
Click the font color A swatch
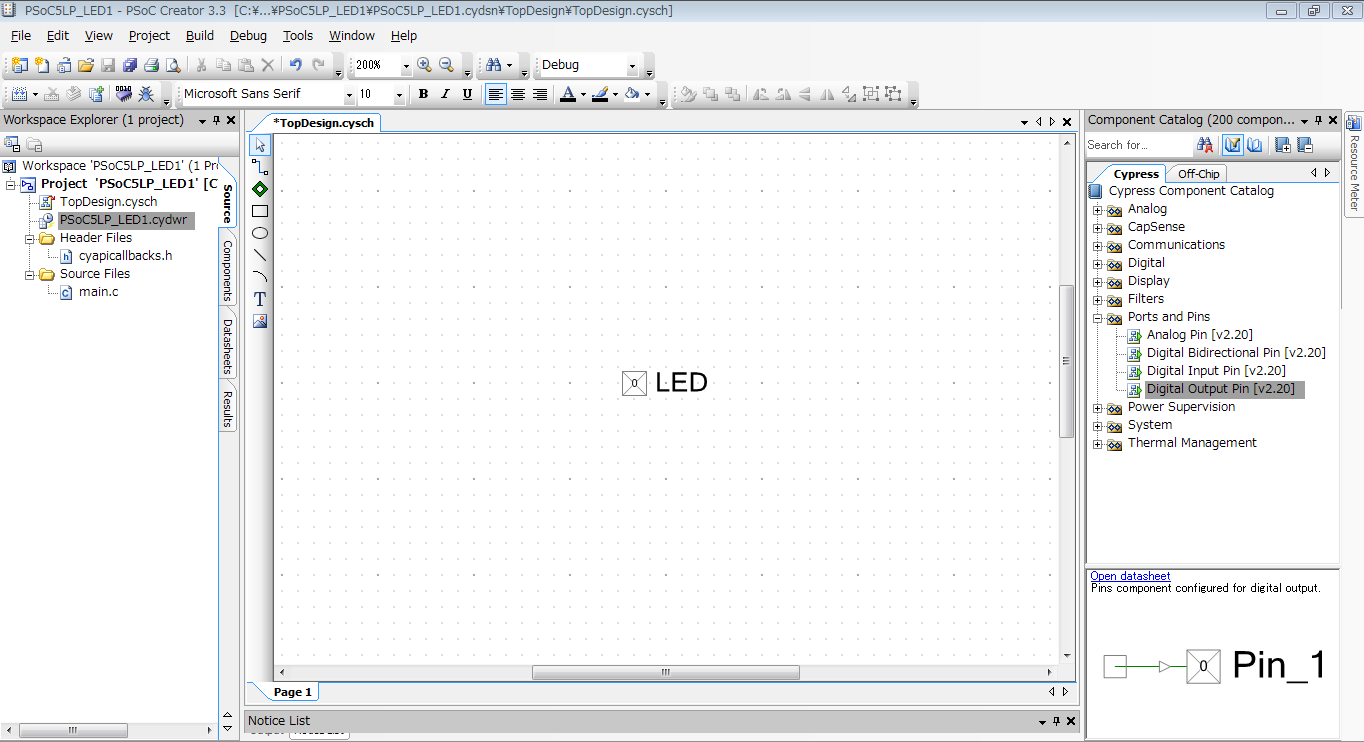click(x=568, y=94)
